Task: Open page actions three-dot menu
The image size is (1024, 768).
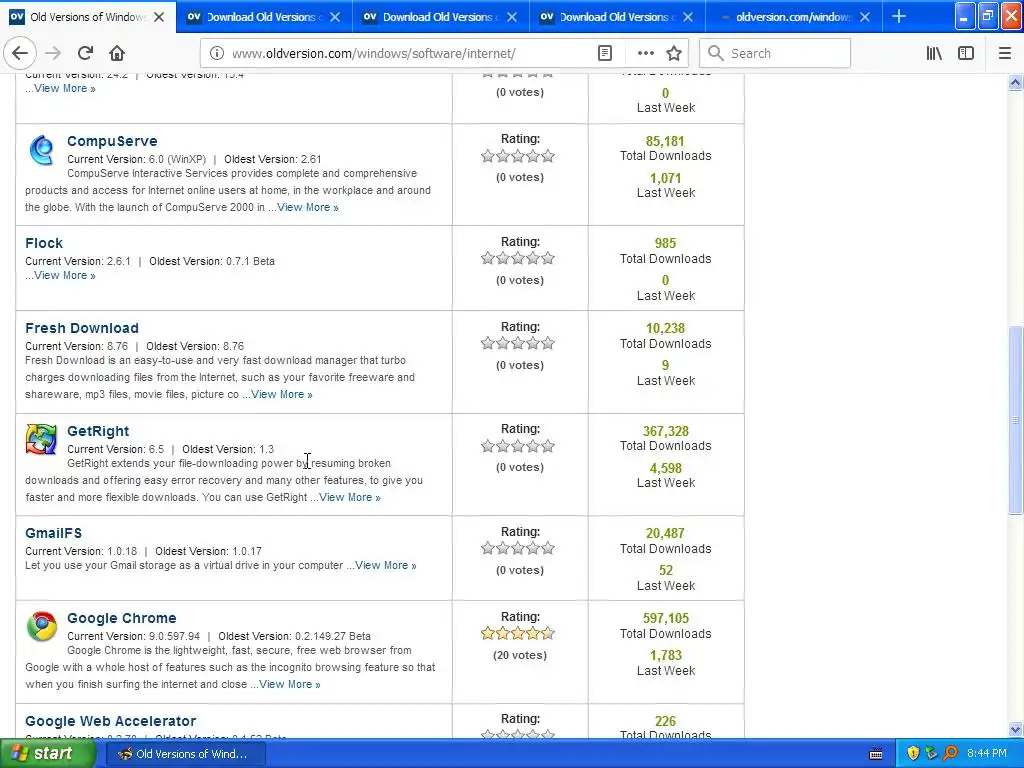Action: [645, 54]
